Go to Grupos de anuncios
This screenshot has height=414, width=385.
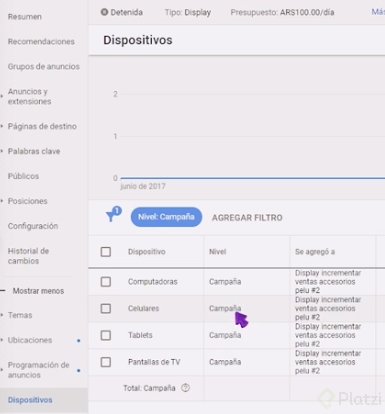(44, 66)
